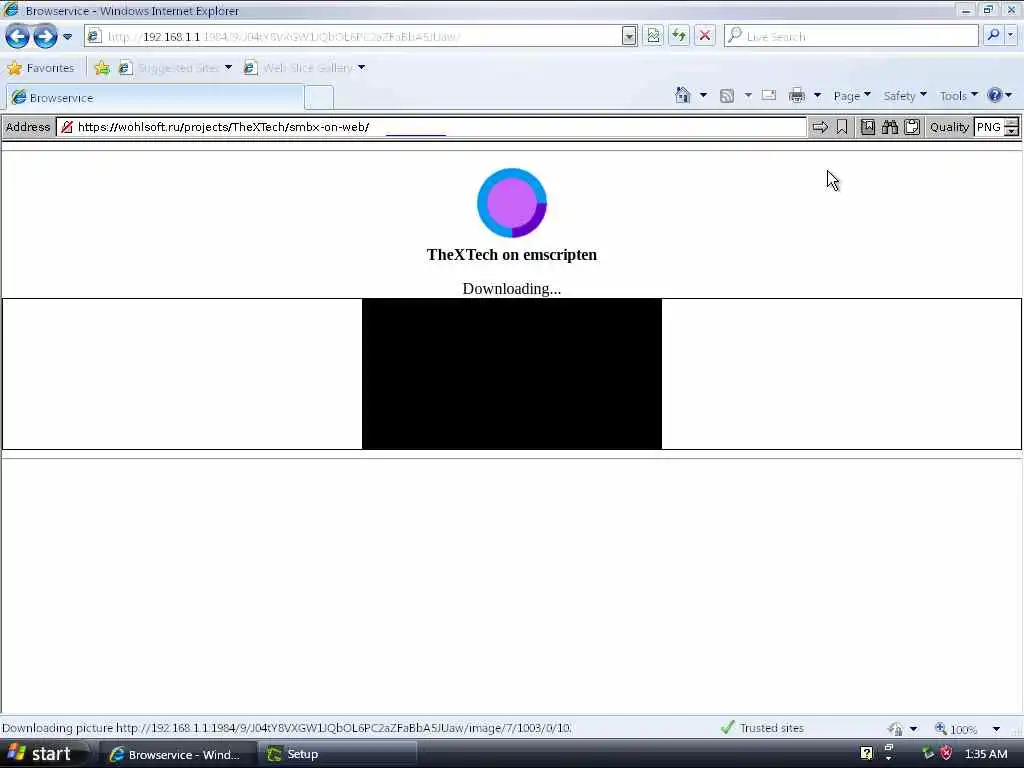Click the Print icon
The width and height of the screenshot is (1024, 768).
(x=797, y=96)
